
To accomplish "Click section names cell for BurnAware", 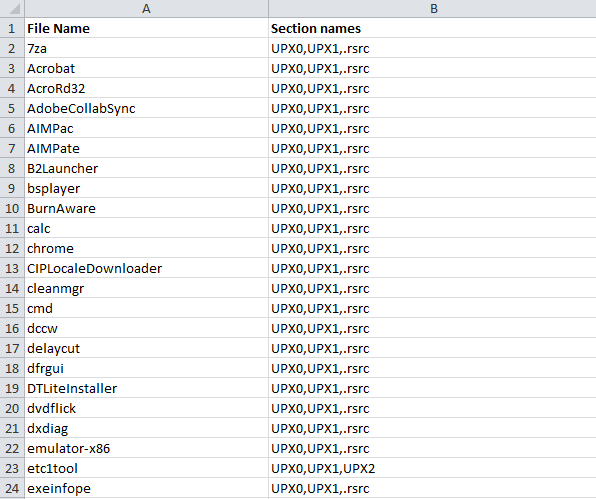I will point(432,208).
